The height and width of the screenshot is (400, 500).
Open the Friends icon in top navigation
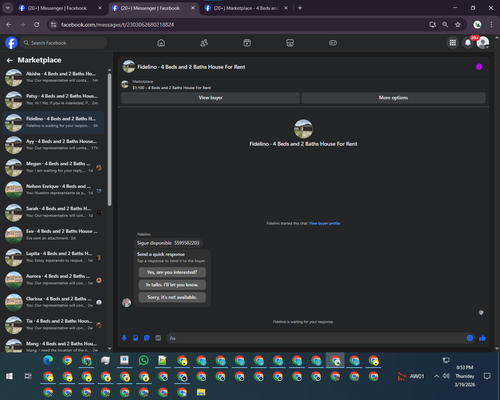coord(204,43)
